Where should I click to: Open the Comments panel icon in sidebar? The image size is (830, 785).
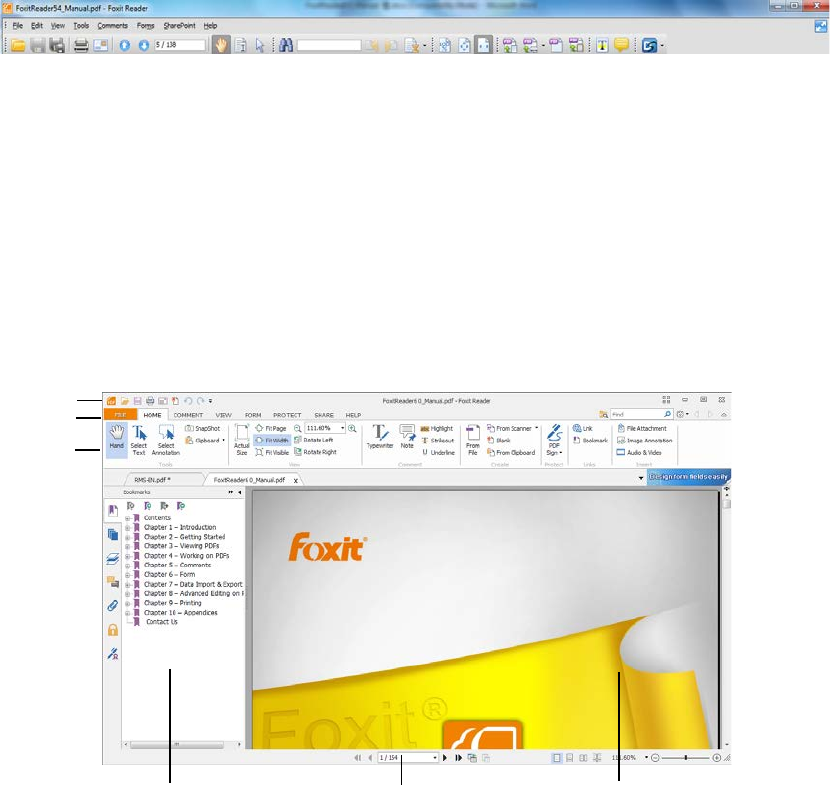tap(113, 582)
